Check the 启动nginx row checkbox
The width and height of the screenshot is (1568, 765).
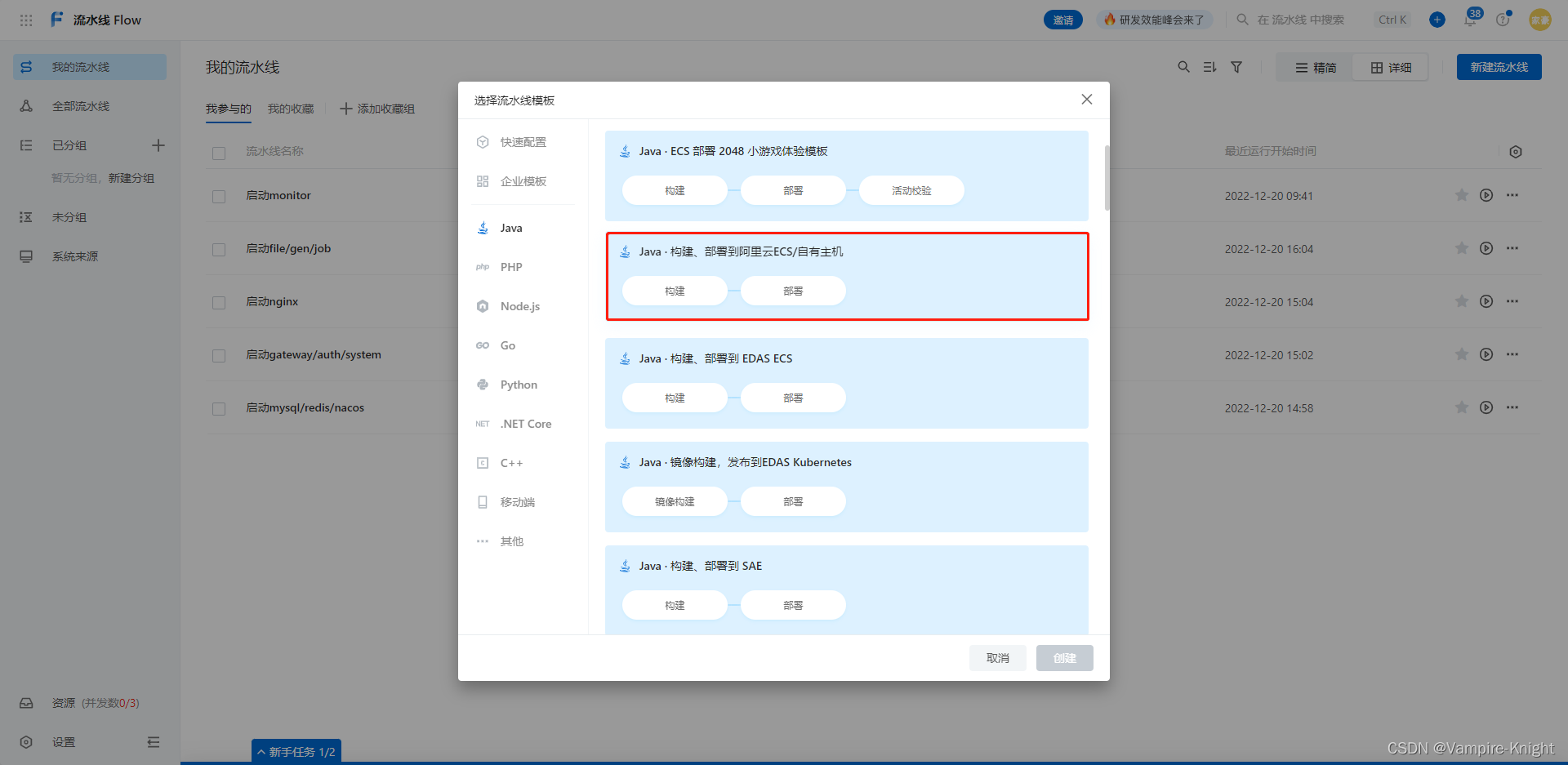pyautogui.click(x=219, y=303)
